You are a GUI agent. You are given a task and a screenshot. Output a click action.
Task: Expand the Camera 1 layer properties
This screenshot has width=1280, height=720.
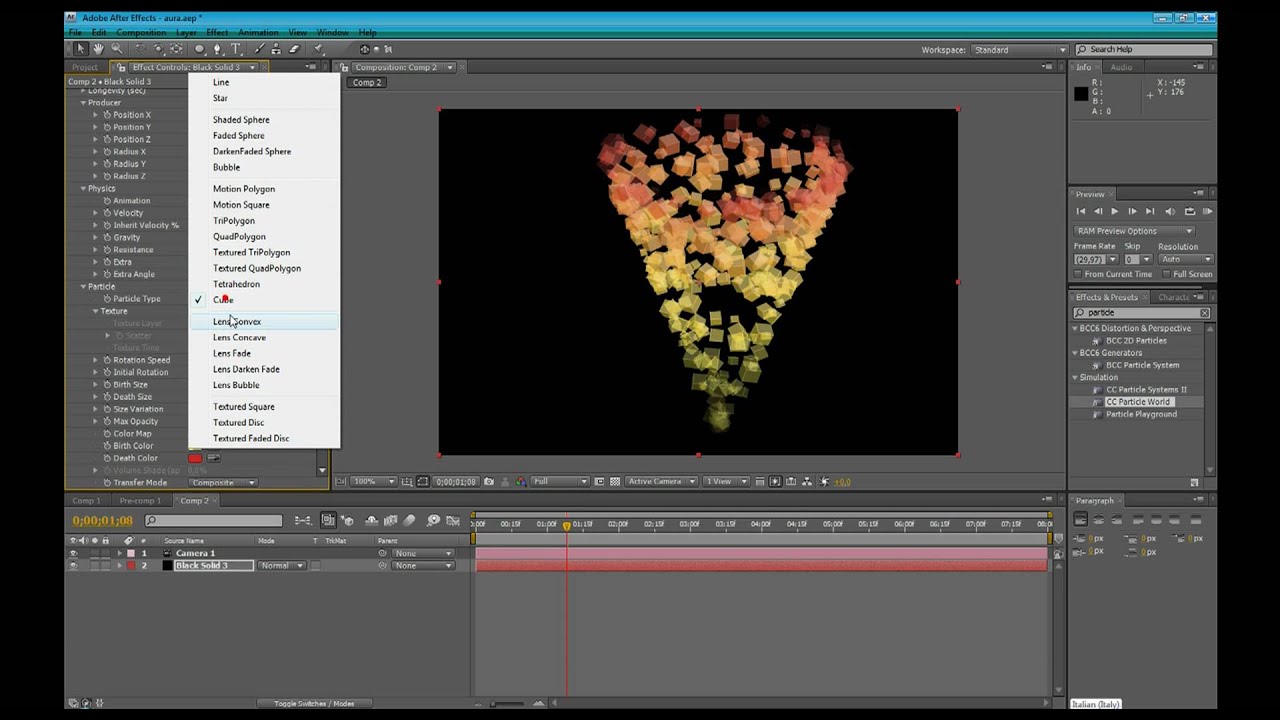coord(120,553)
